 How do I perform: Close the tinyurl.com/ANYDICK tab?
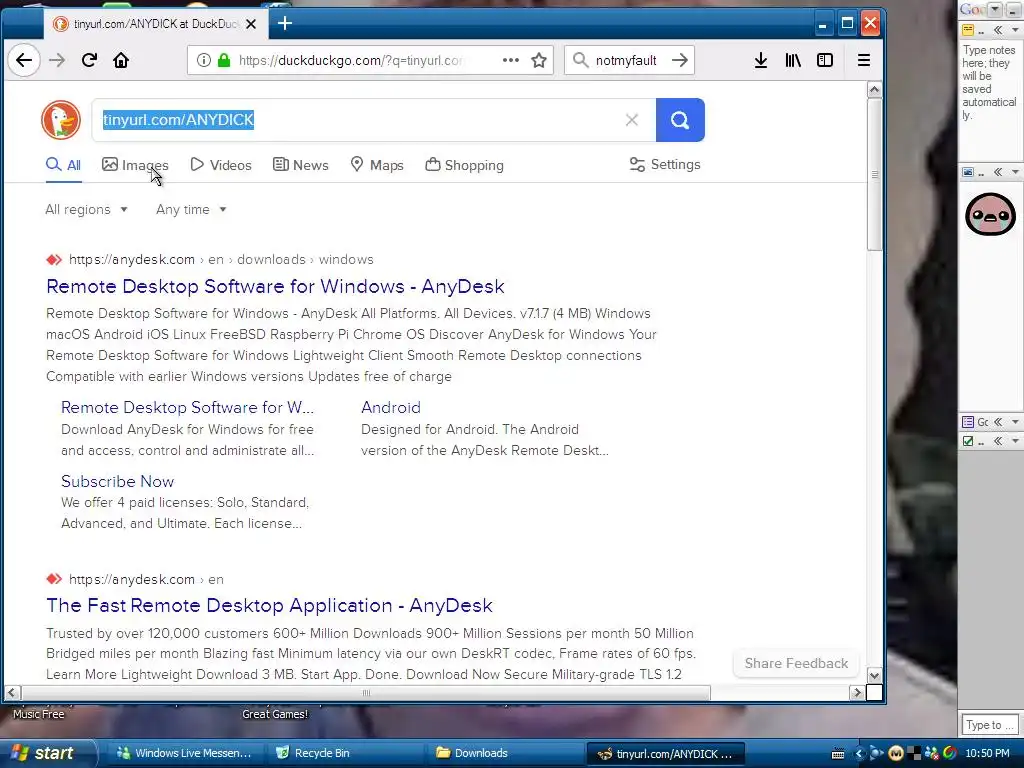click(x=251, y=24)
